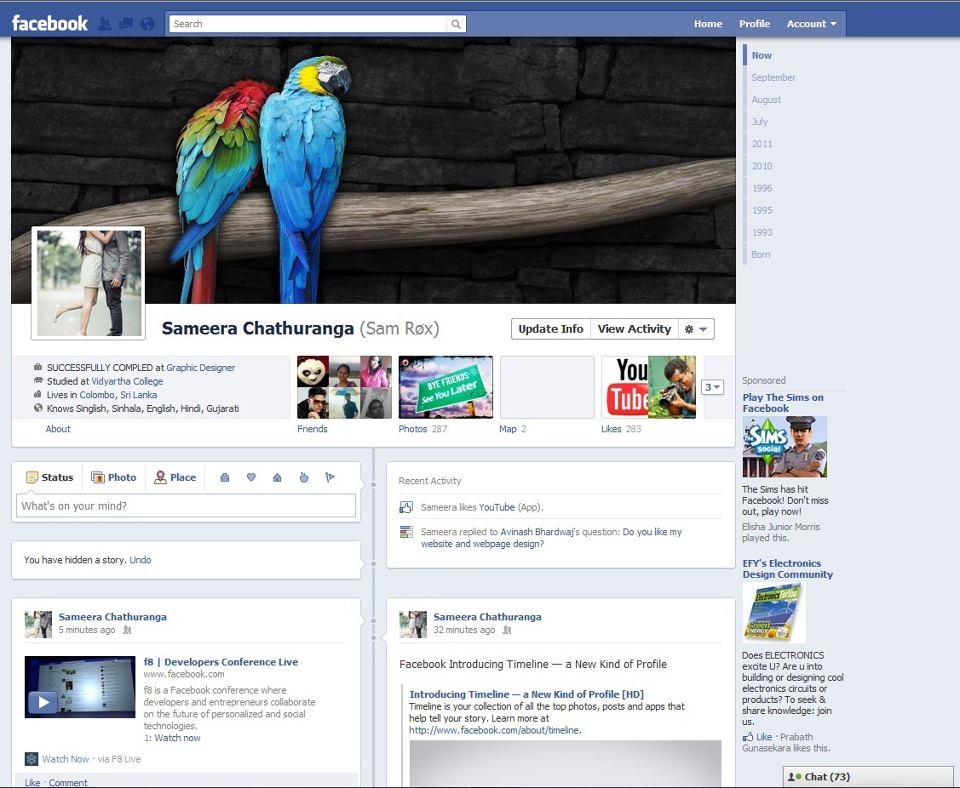The height and width of the screenshot is (788, 960).
Task: Select the Status composer tab
Action: [x=50, y=478]
